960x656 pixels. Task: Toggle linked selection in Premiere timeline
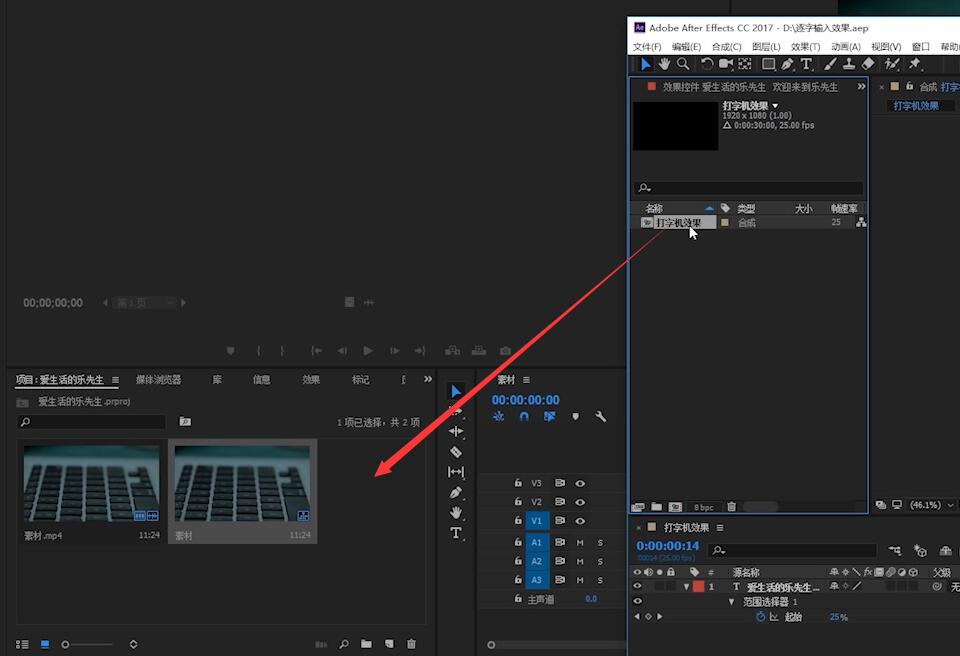tap(550, 417)
